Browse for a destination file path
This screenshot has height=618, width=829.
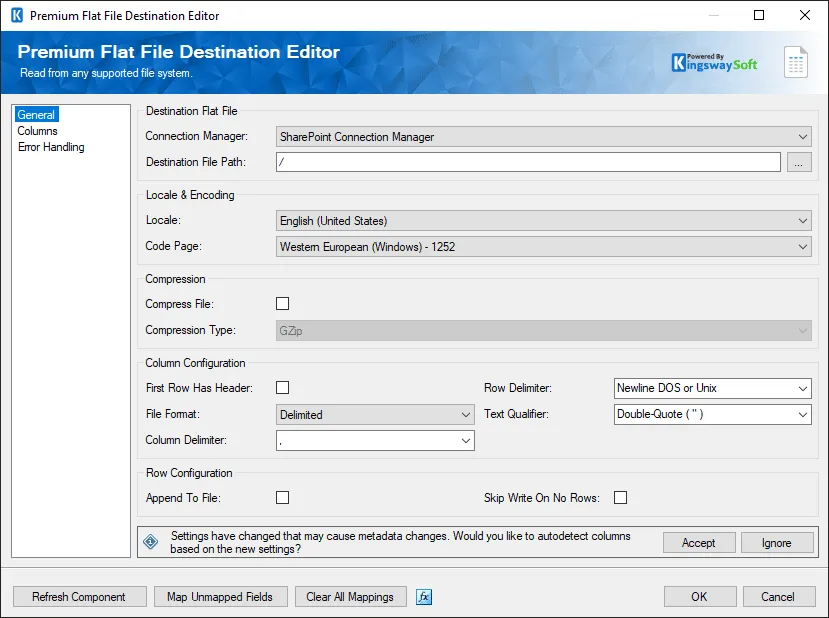point(799,161)
